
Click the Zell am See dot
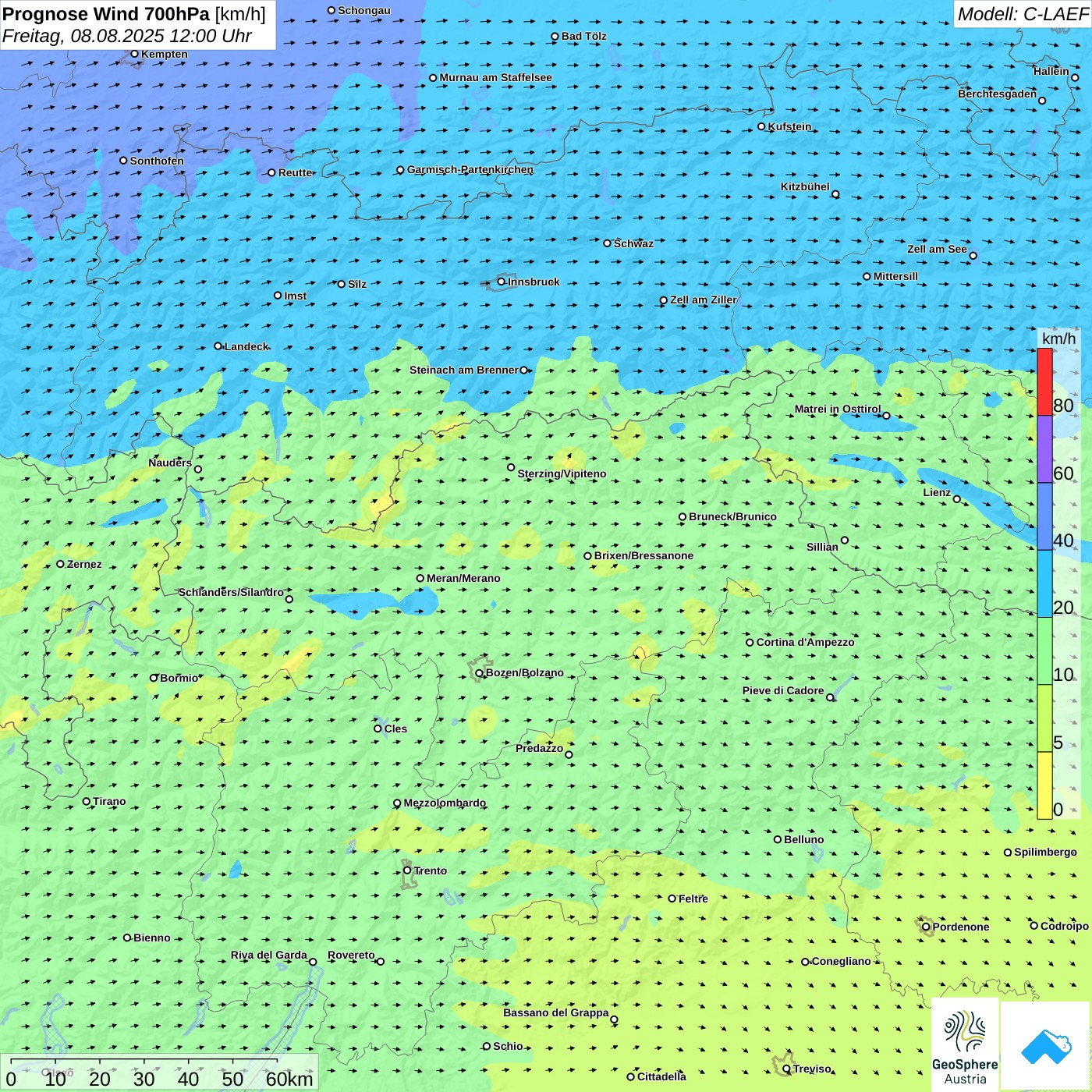pos(973,255)
